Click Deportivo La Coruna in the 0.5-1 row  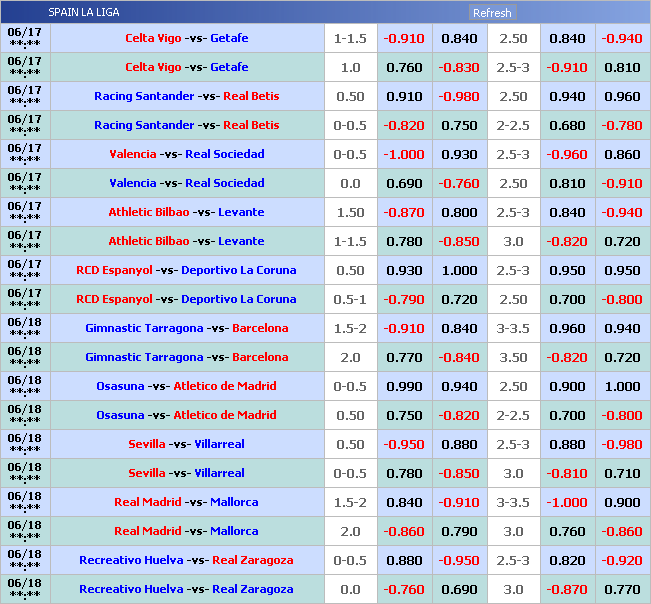click(238, 299)
